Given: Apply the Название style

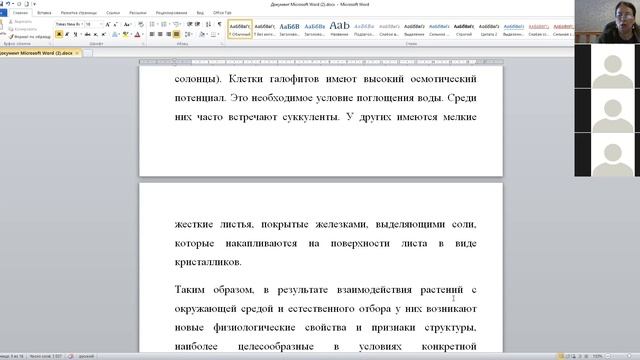Looking at the screenshot, I should pyautogui.click(x=339, y=29).
